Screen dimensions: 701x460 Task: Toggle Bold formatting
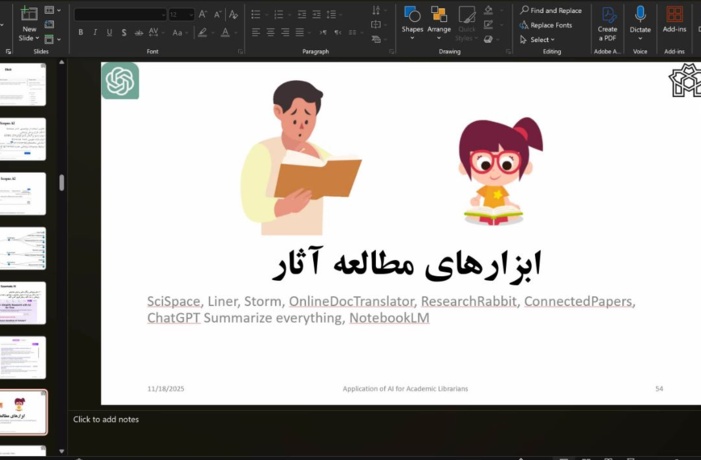80,32
